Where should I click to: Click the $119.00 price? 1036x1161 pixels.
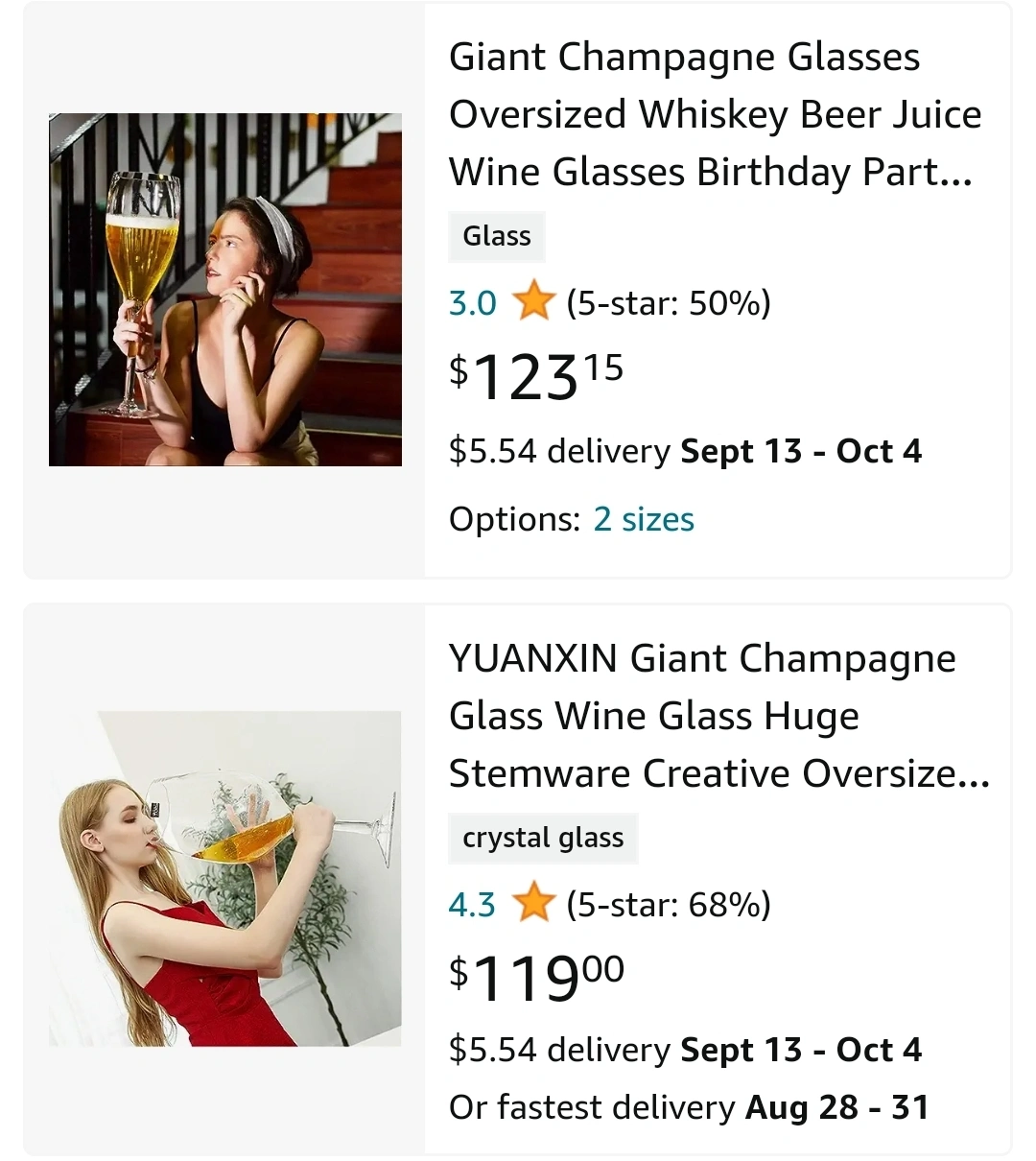pos(536,977)
